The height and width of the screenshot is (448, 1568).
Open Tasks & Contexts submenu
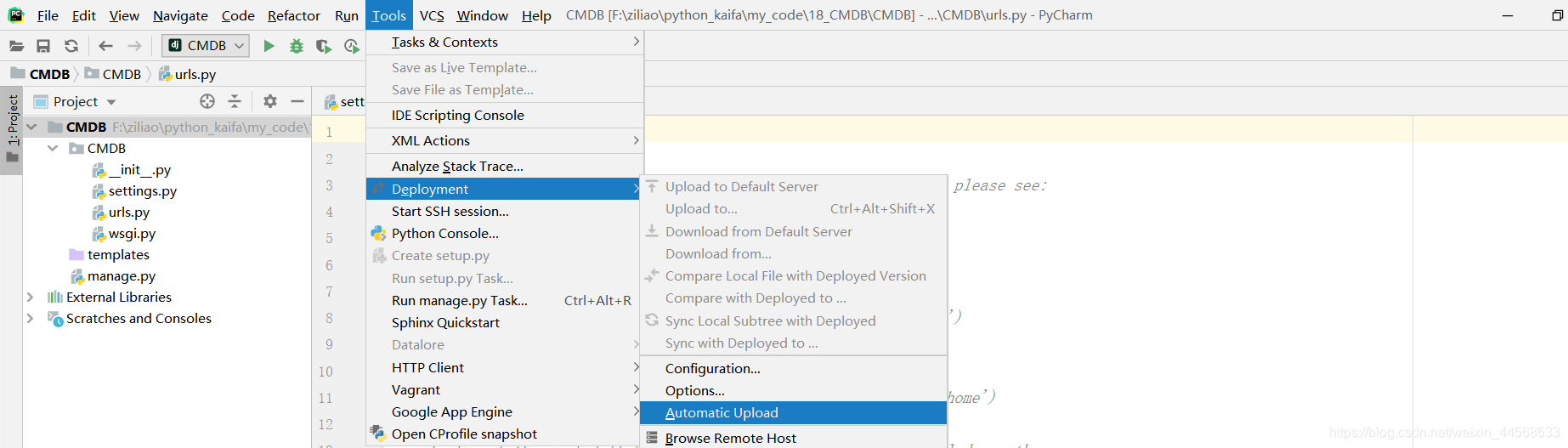[505, 42]
